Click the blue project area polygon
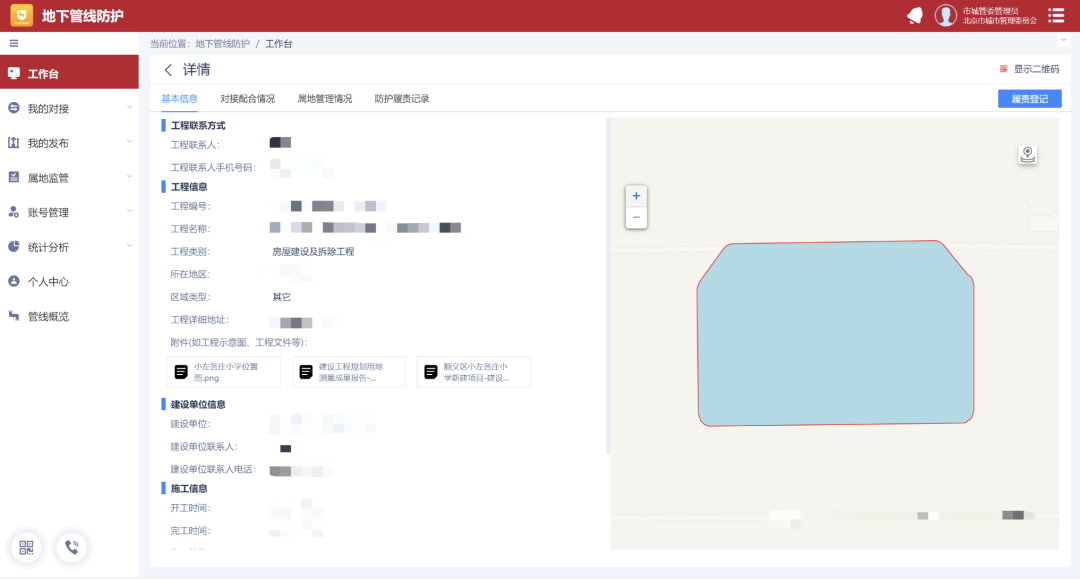The image size is (1080, 579). click(835, 335)
